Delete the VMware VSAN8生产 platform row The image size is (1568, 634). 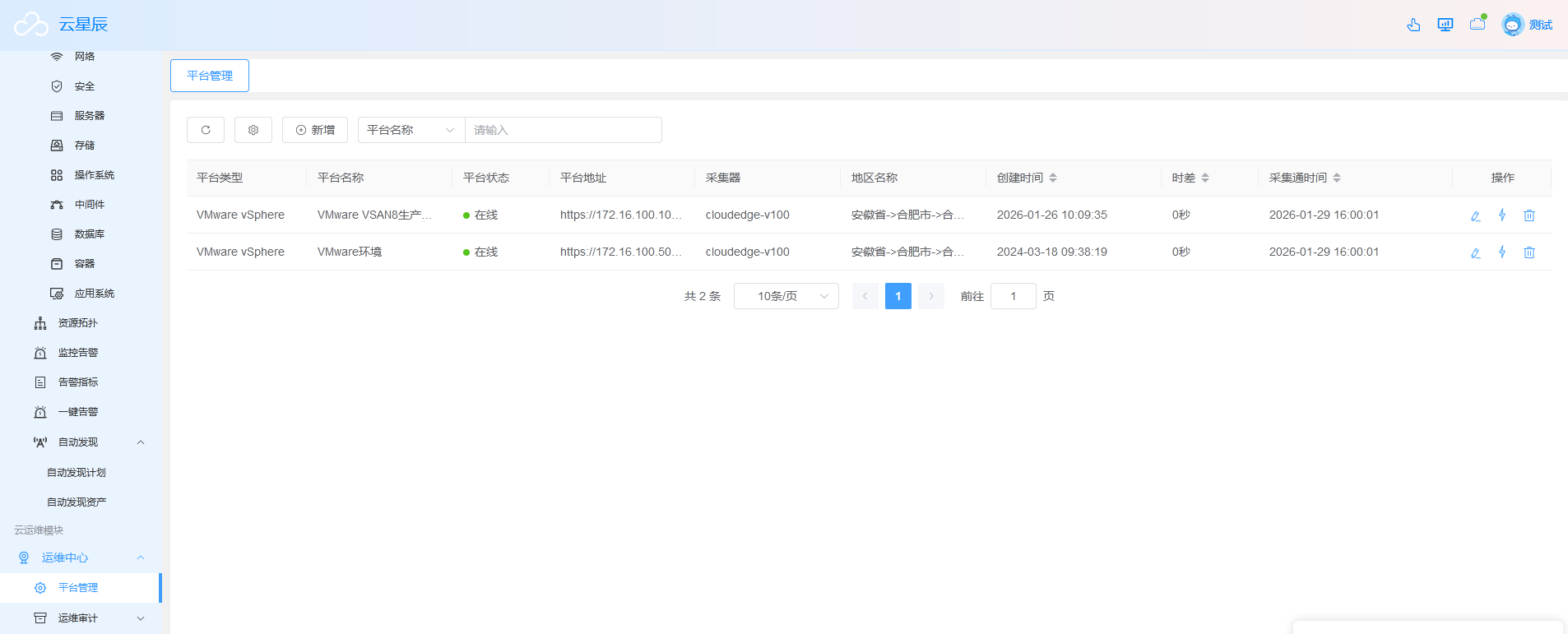(1529, 215)
